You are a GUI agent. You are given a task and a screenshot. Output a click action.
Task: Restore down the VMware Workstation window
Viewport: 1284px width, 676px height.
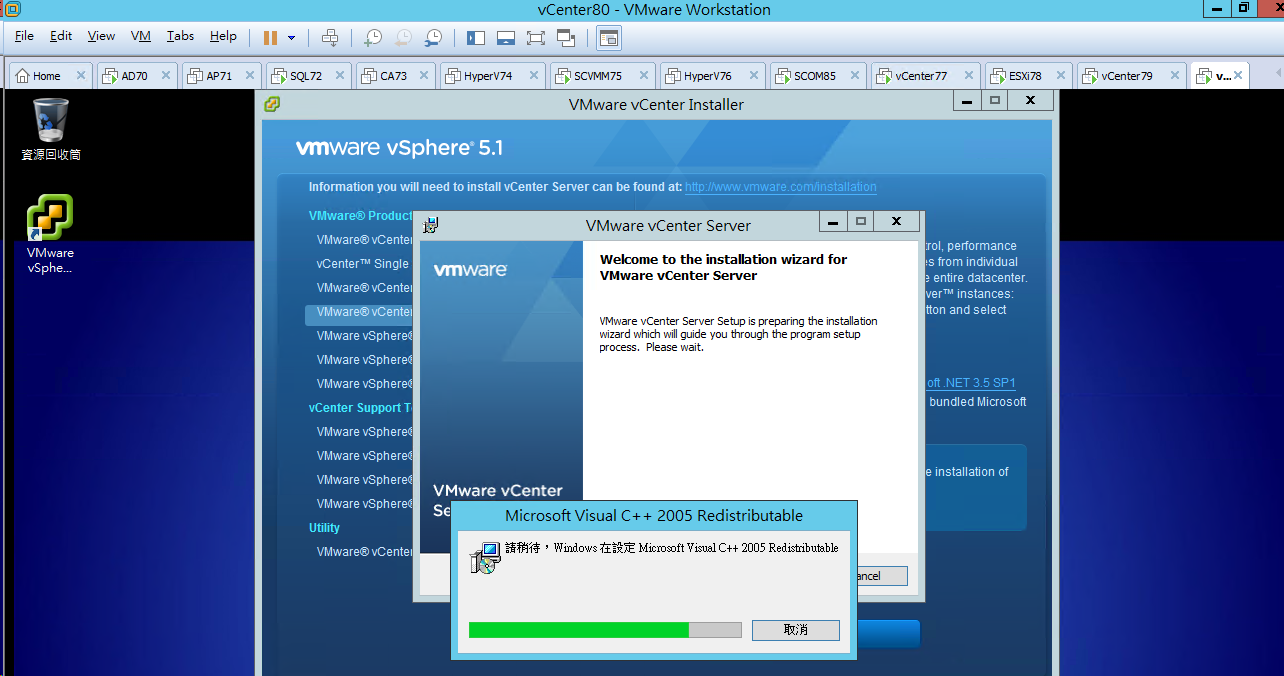pos(1243,8)
